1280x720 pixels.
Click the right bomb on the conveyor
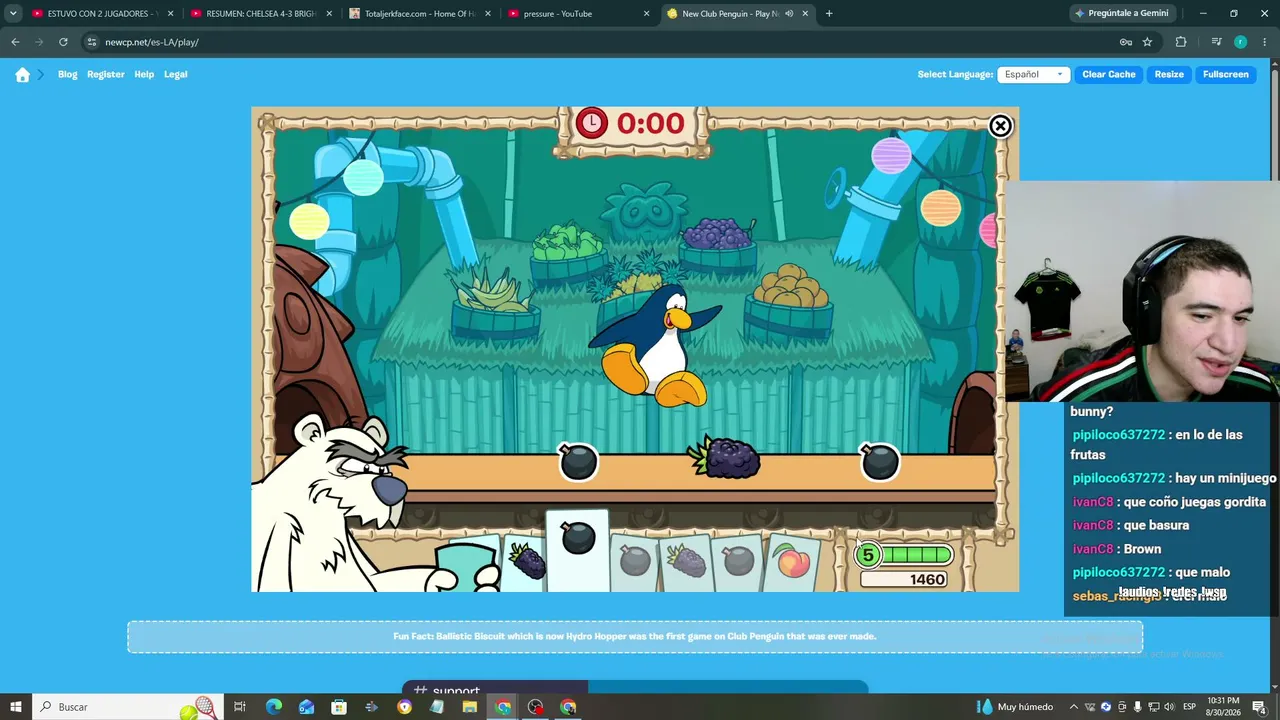(880, 462)
